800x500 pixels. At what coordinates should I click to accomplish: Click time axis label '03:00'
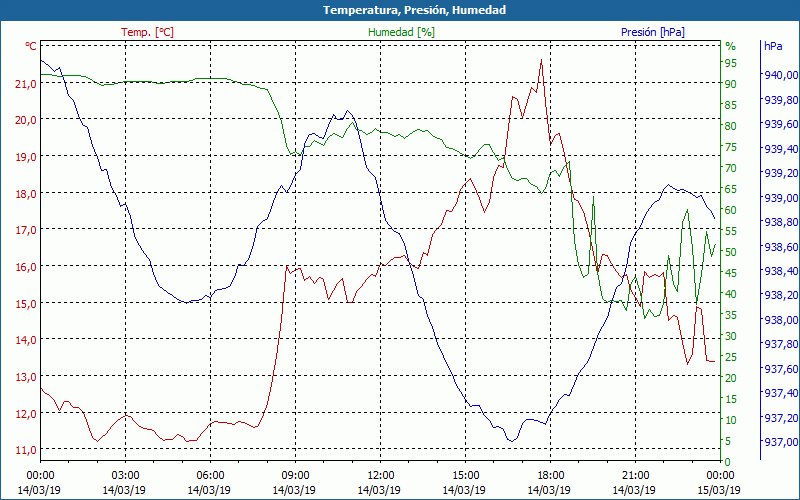125,476
